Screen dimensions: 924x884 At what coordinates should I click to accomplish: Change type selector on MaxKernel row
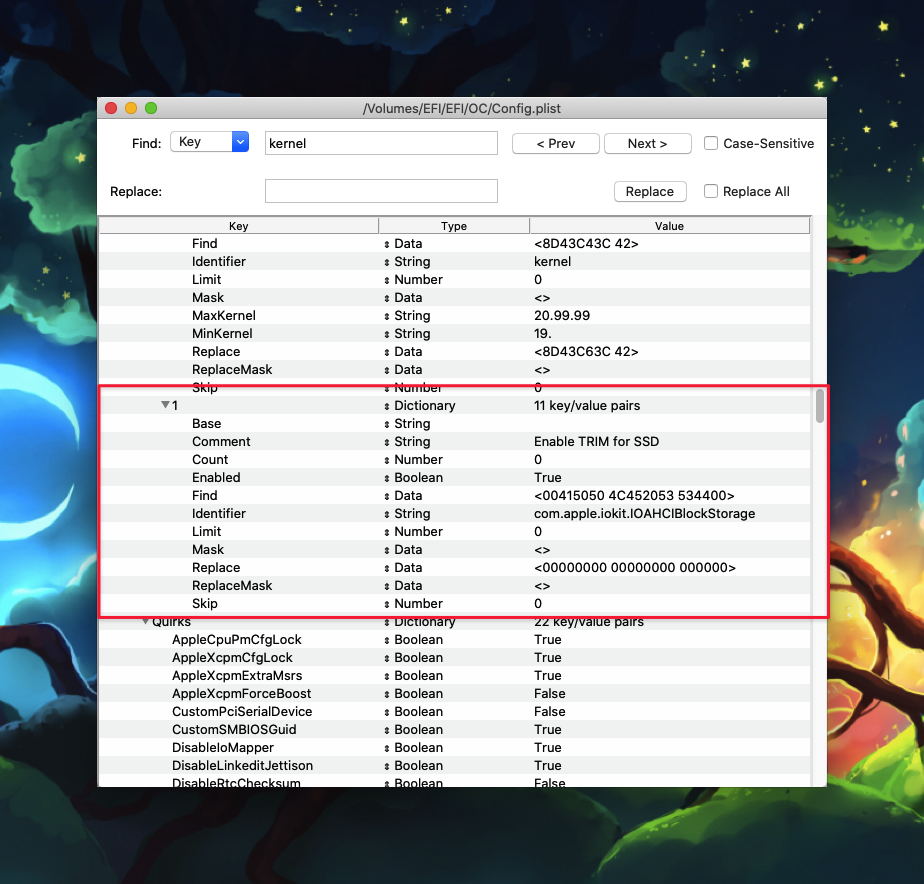point(387,316)
